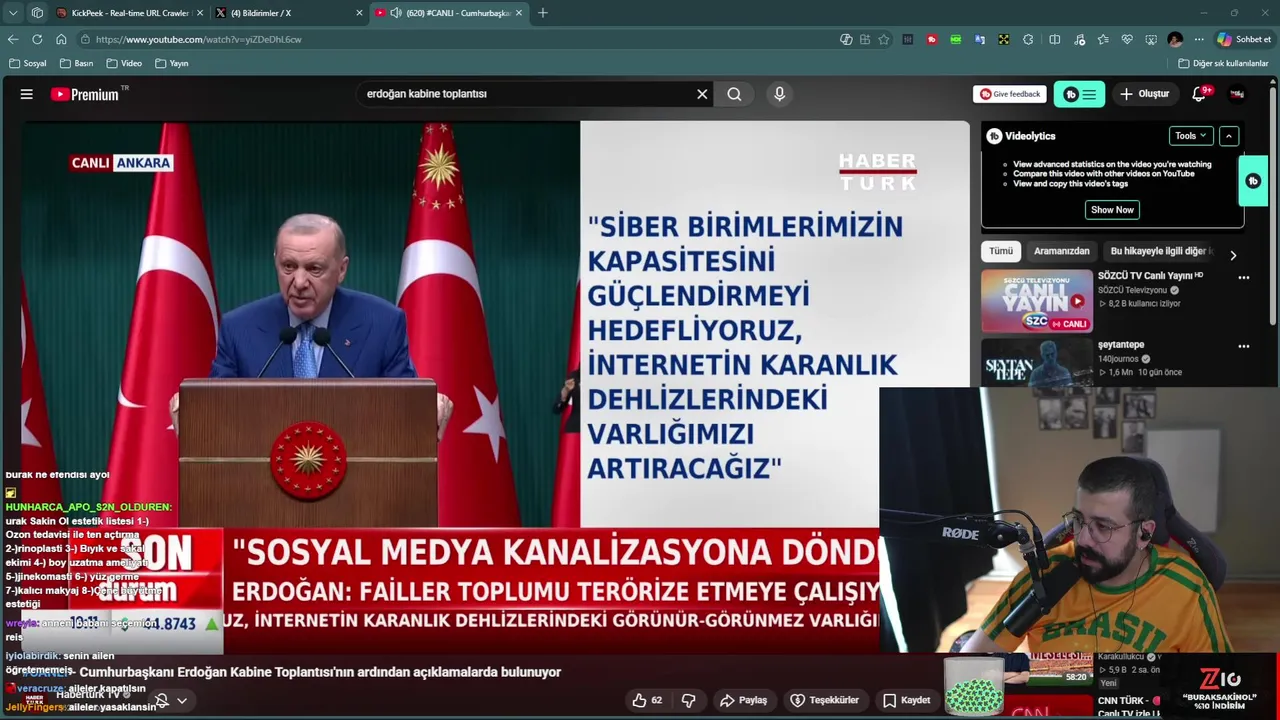Open the şeytantepe video thumbnail
This screenshot has width=1280, height=720.
tap(1037, 363)
